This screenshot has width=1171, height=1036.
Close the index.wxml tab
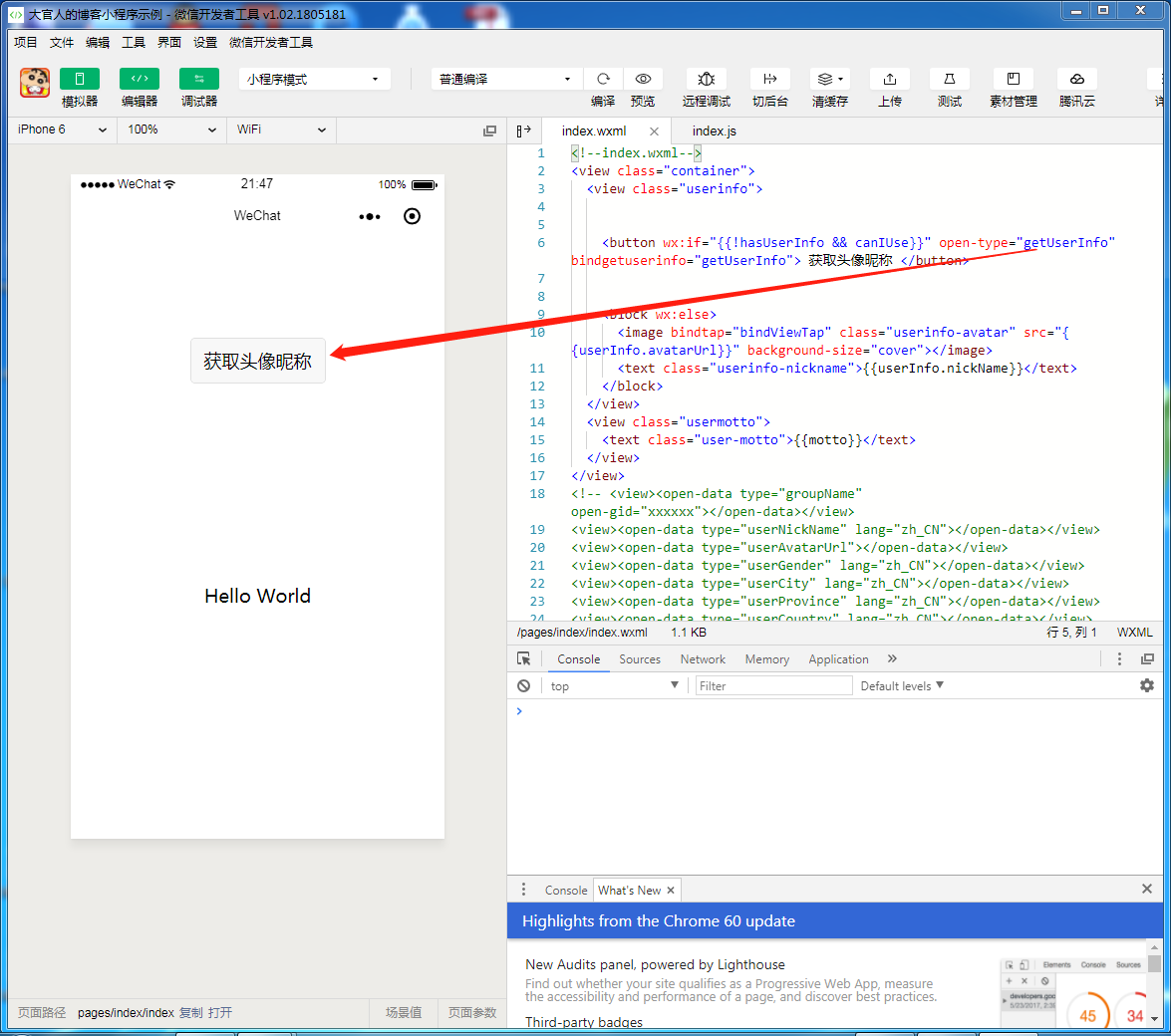pos(654,131)
